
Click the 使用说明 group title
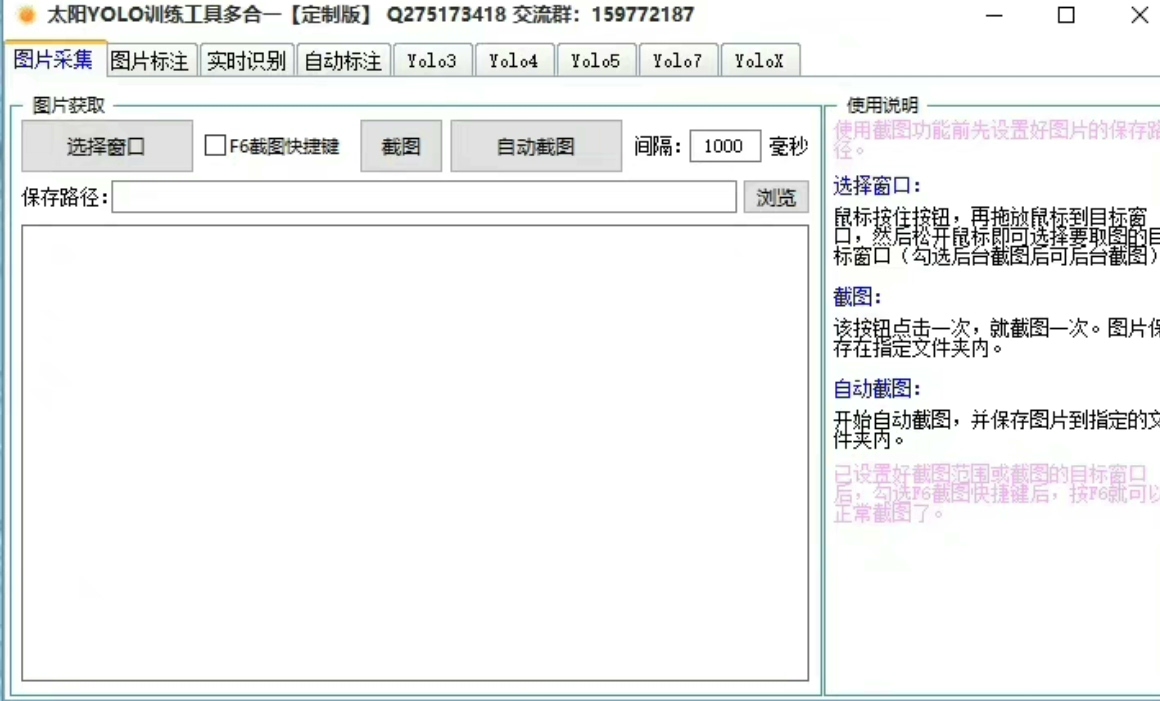point(882,106)
